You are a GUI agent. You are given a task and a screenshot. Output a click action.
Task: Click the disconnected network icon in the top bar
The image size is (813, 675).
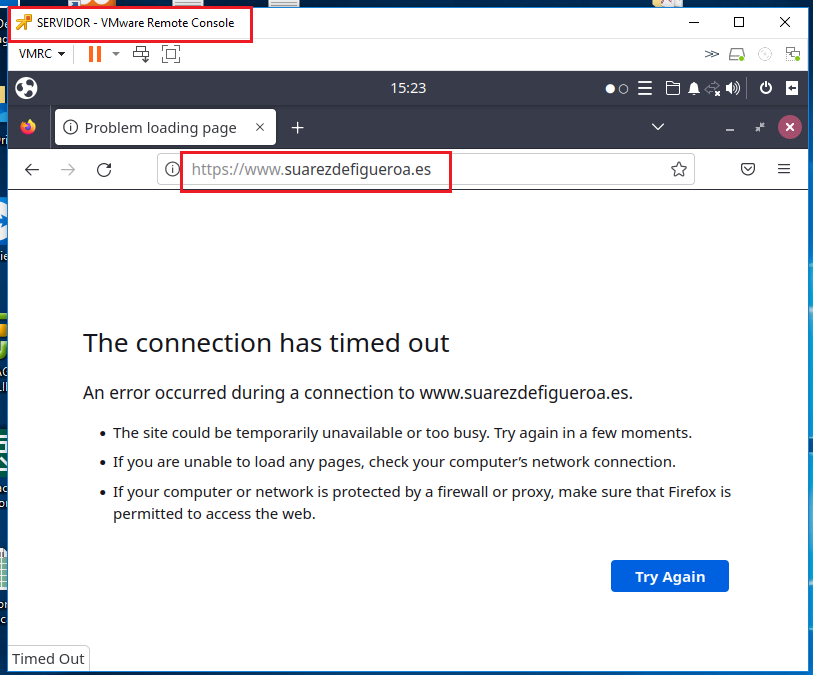click(712, 88)
